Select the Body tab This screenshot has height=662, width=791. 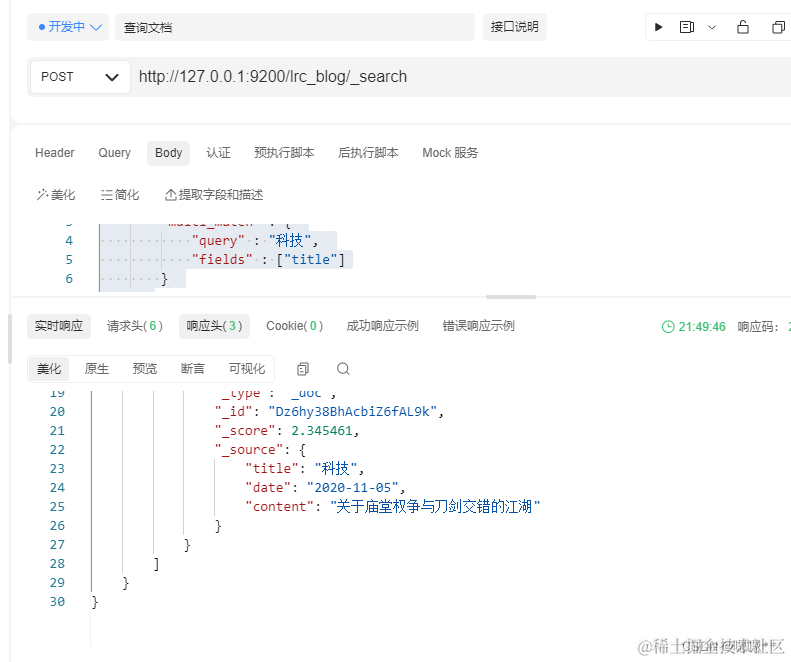168,153
